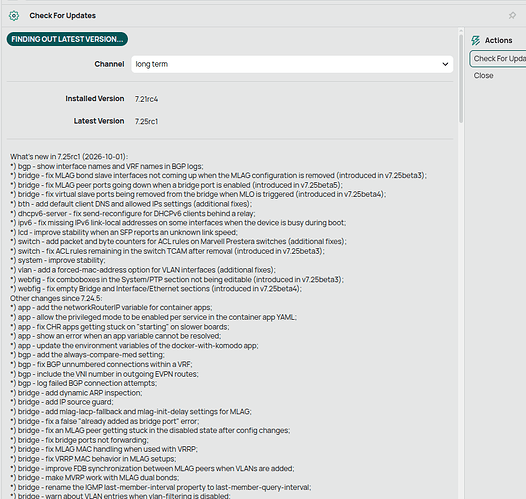Image resolution: width=526 pixels, height=499 pixels.
Task: Click the "What's new in 7.25rc1" heading line
Action: pyautogui.click(x=69, y=157)
